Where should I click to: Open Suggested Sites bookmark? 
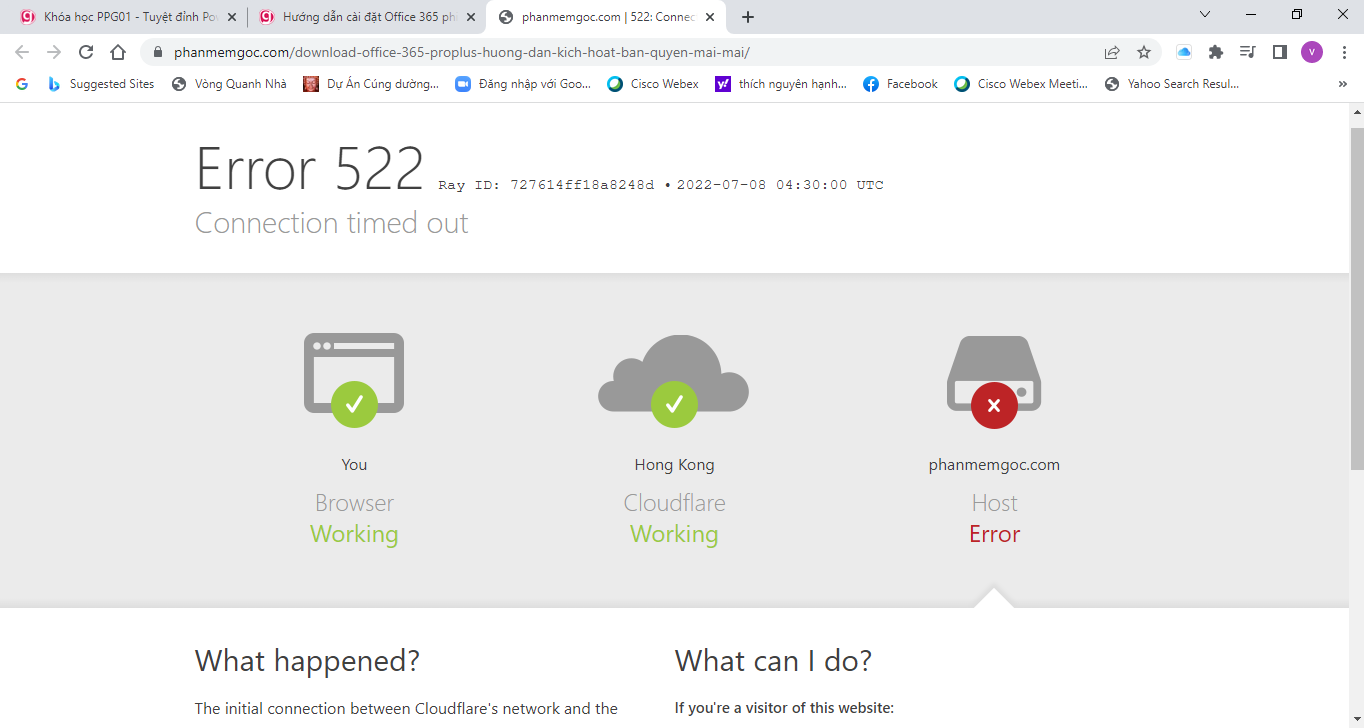[101, 84]
